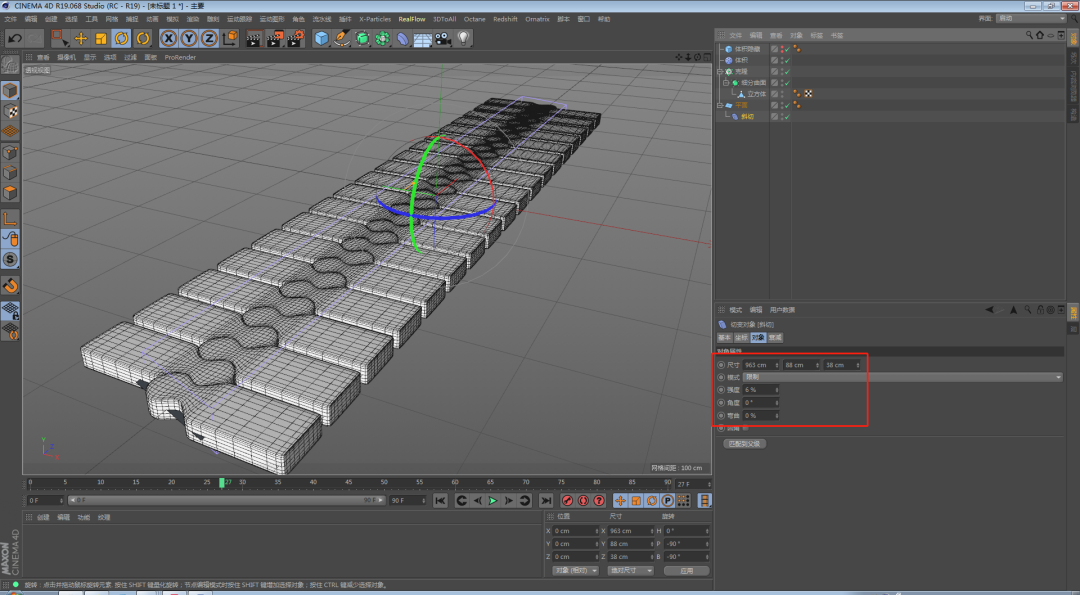Toggle enable checkmark for 体积 object
The height and width of the screenshot is (595, 1080).
tap(787, 60)
